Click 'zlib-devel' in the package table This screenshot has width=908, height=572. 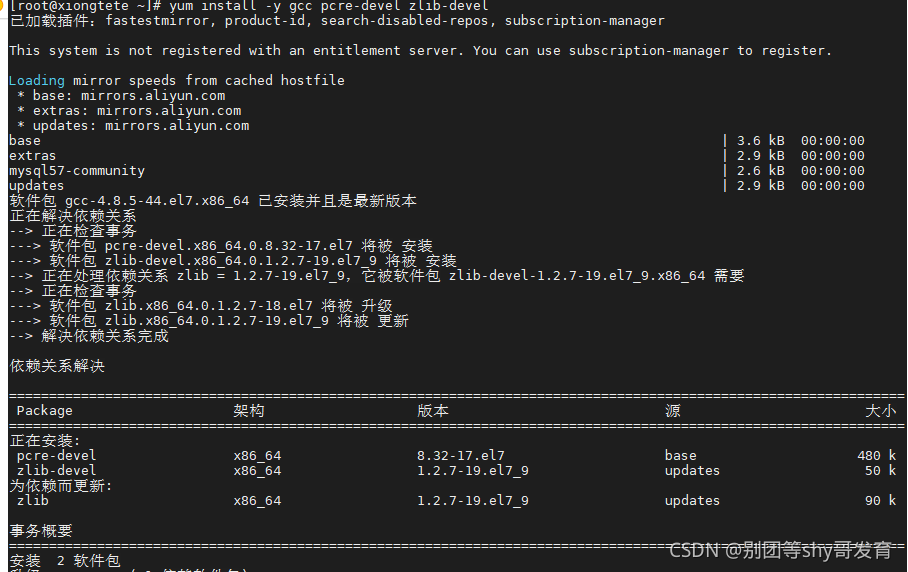56,471
